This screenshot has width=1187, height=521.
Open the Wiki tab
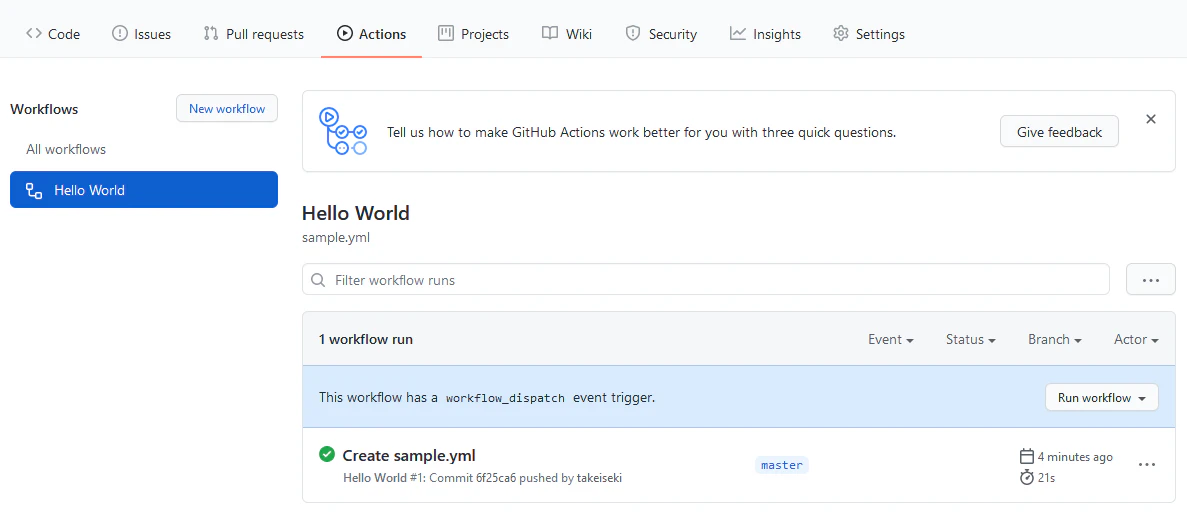[567, 34]
